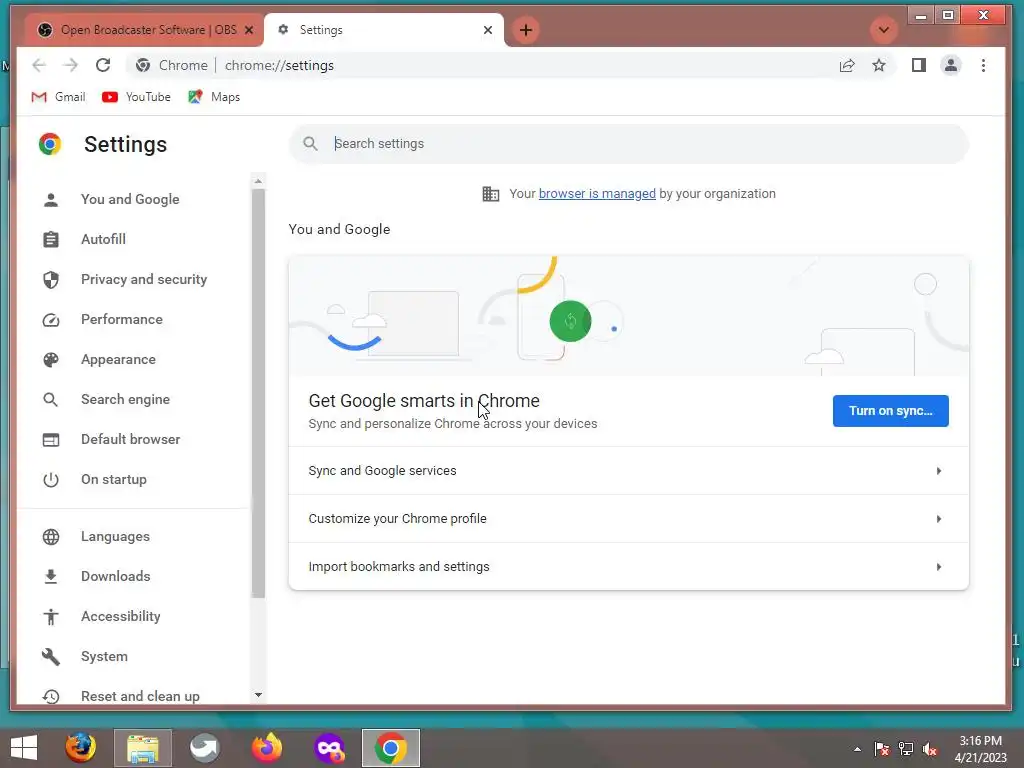Open On startup settings
This screenshot has width=1024, height=768.
point(114,479)
